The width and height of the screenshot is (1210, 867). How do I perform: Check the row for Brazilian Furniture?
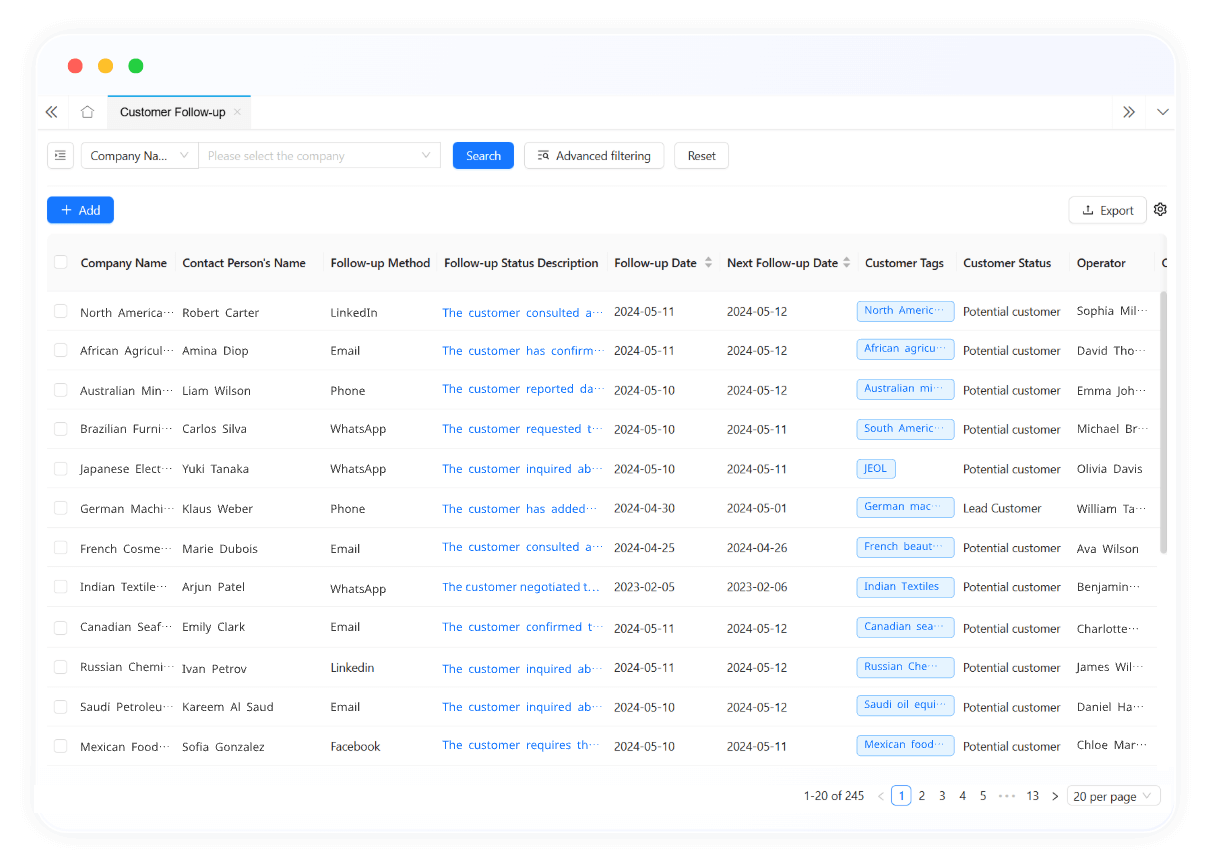[61, 429]
